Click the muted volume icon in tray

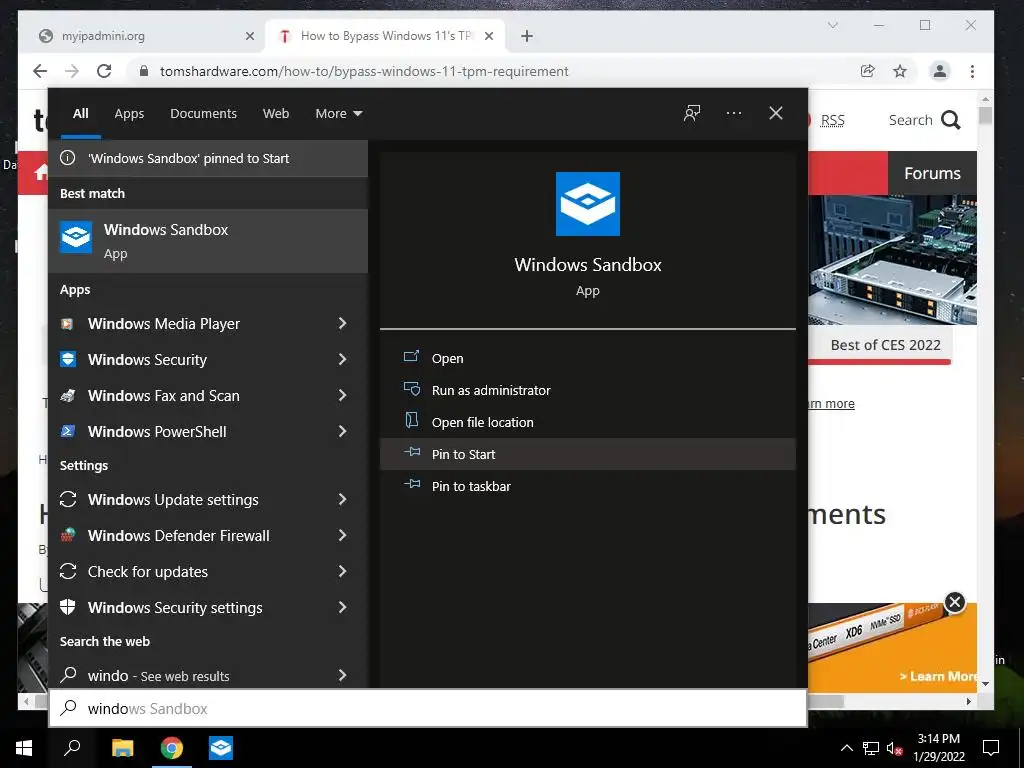(895, 748)
